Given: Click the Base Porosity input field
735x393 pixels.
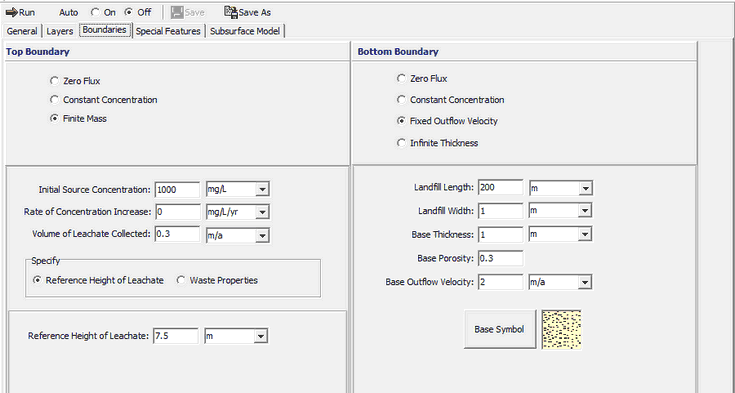Looking at the screenshot, I should [x=500, y=258].
